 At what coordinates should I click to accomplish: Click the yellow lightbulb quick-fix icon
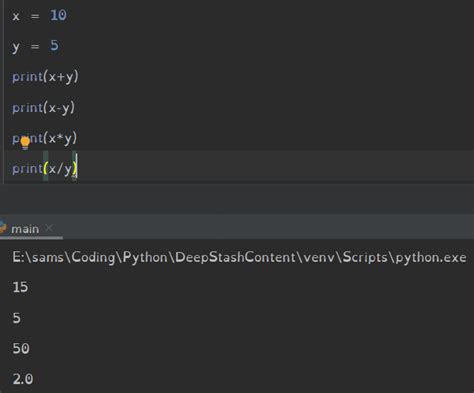click(x=25, y=143)
